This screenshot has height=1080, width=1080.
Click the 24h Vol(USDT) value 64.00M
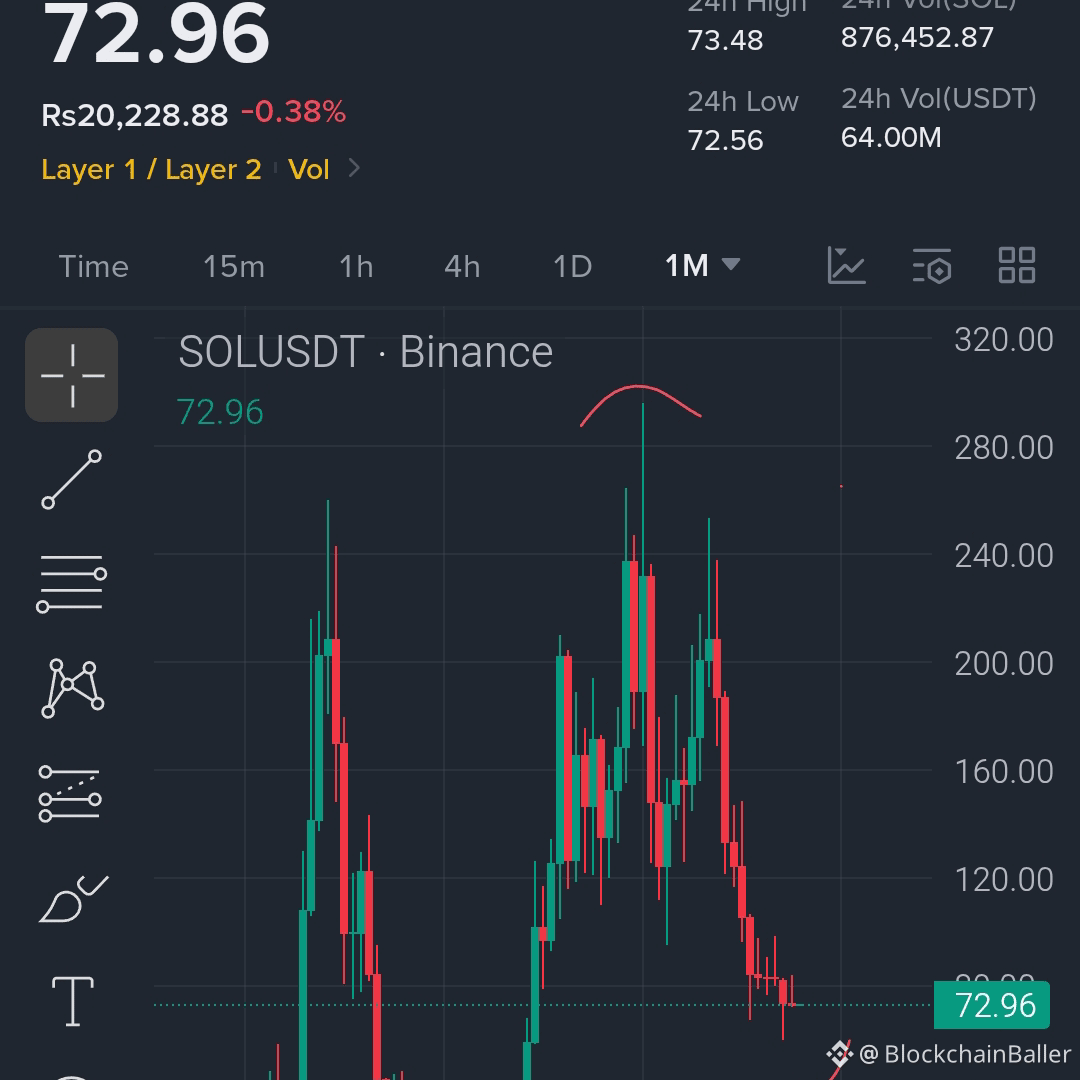click(891, 138)
